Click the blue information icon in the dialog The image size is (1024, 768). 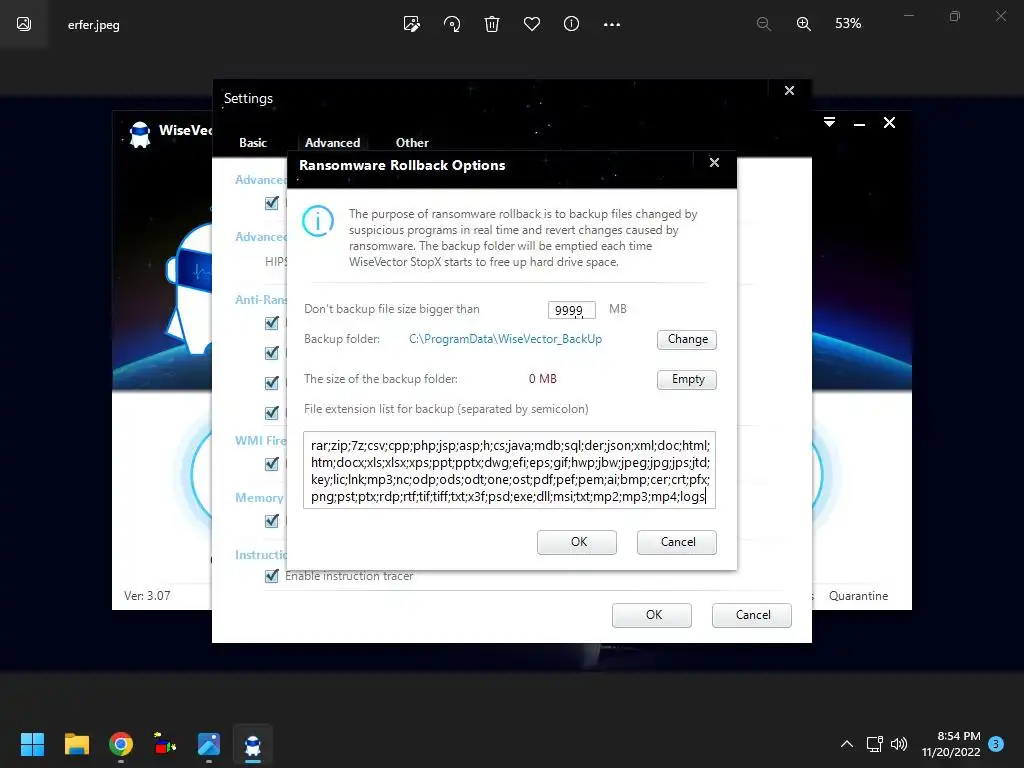coord(318,221)
